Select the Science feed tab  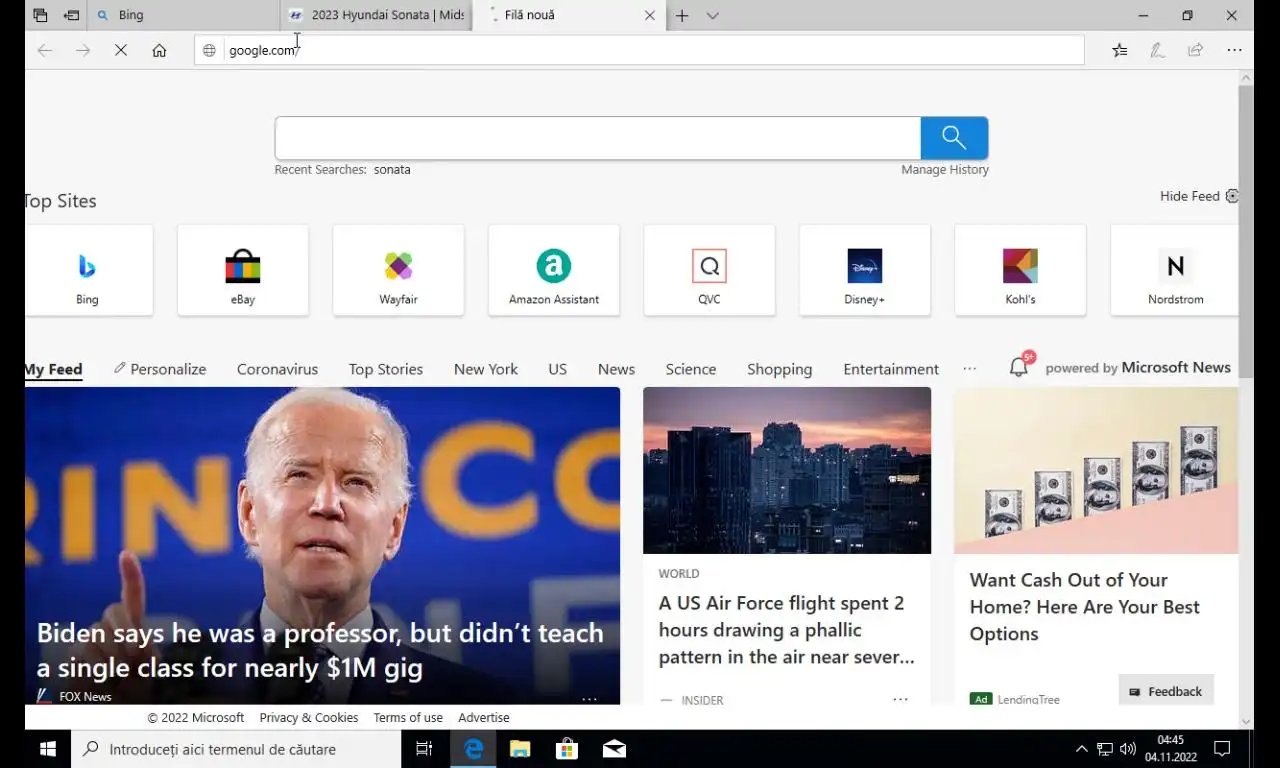(691, 369)
